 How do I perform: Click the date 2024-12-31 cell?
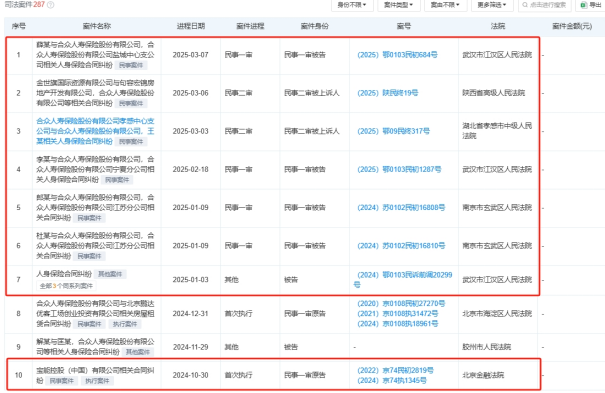[x=191, y=314]
